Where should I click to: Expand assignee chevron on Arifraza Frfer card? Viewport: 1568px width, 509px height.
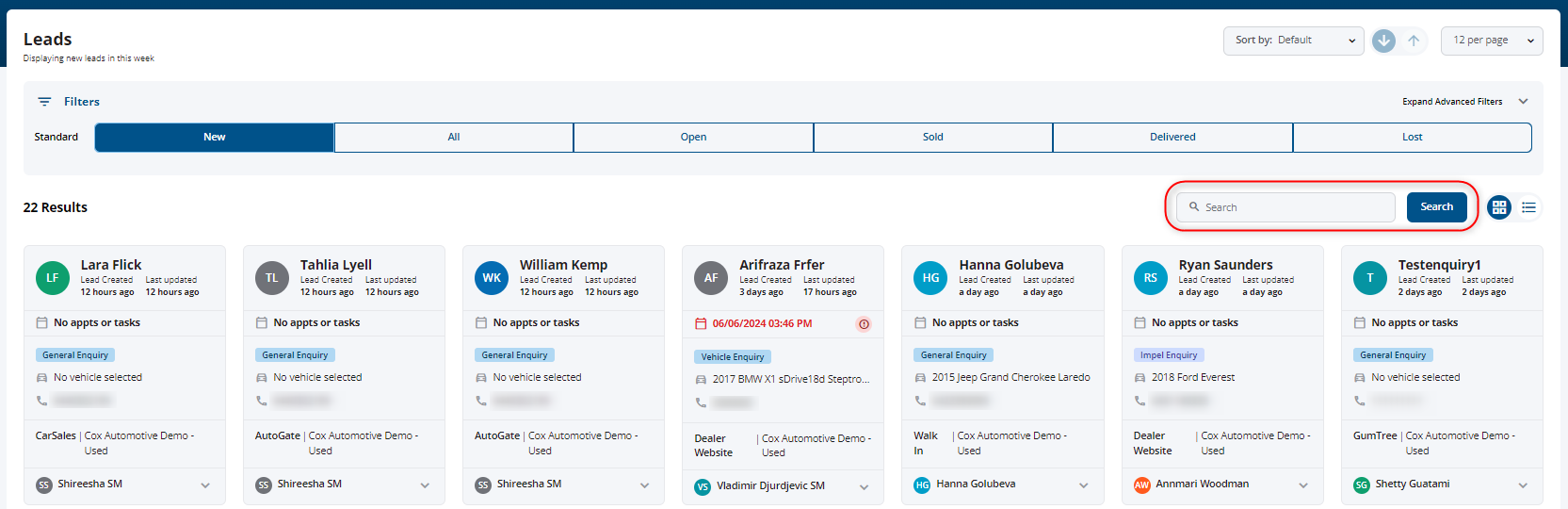click(864, 487)
